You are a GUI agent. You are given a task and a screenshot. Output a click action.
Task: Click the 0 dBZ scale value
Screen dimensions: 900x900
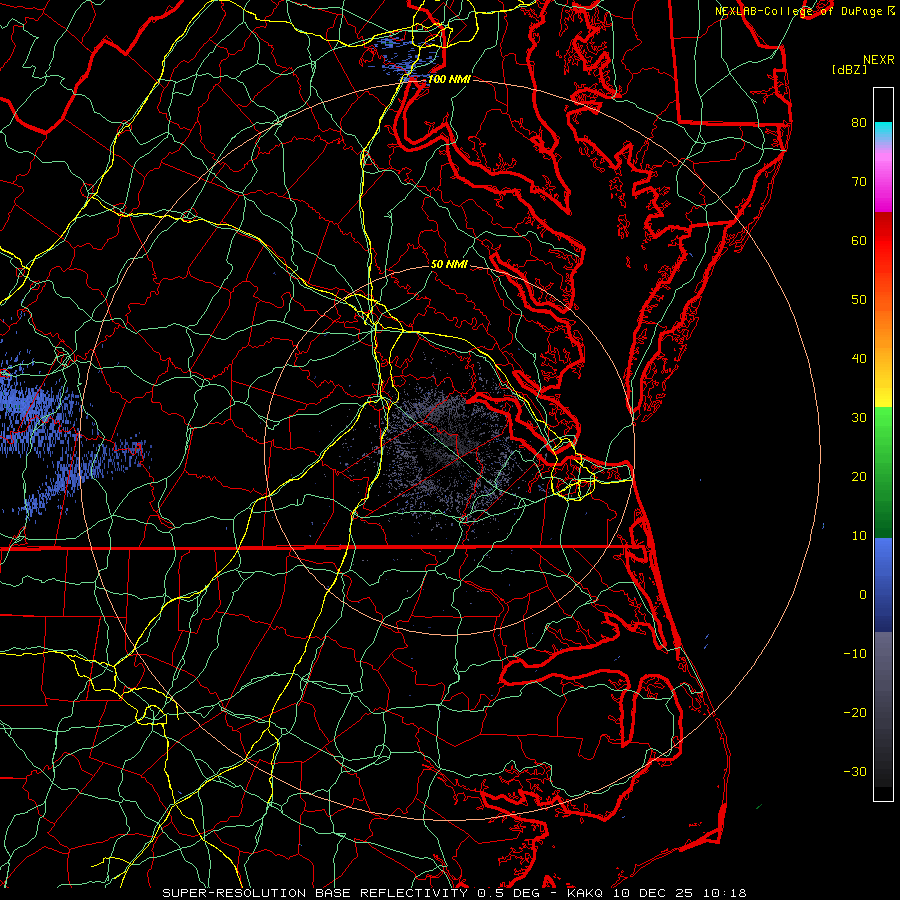863,595
